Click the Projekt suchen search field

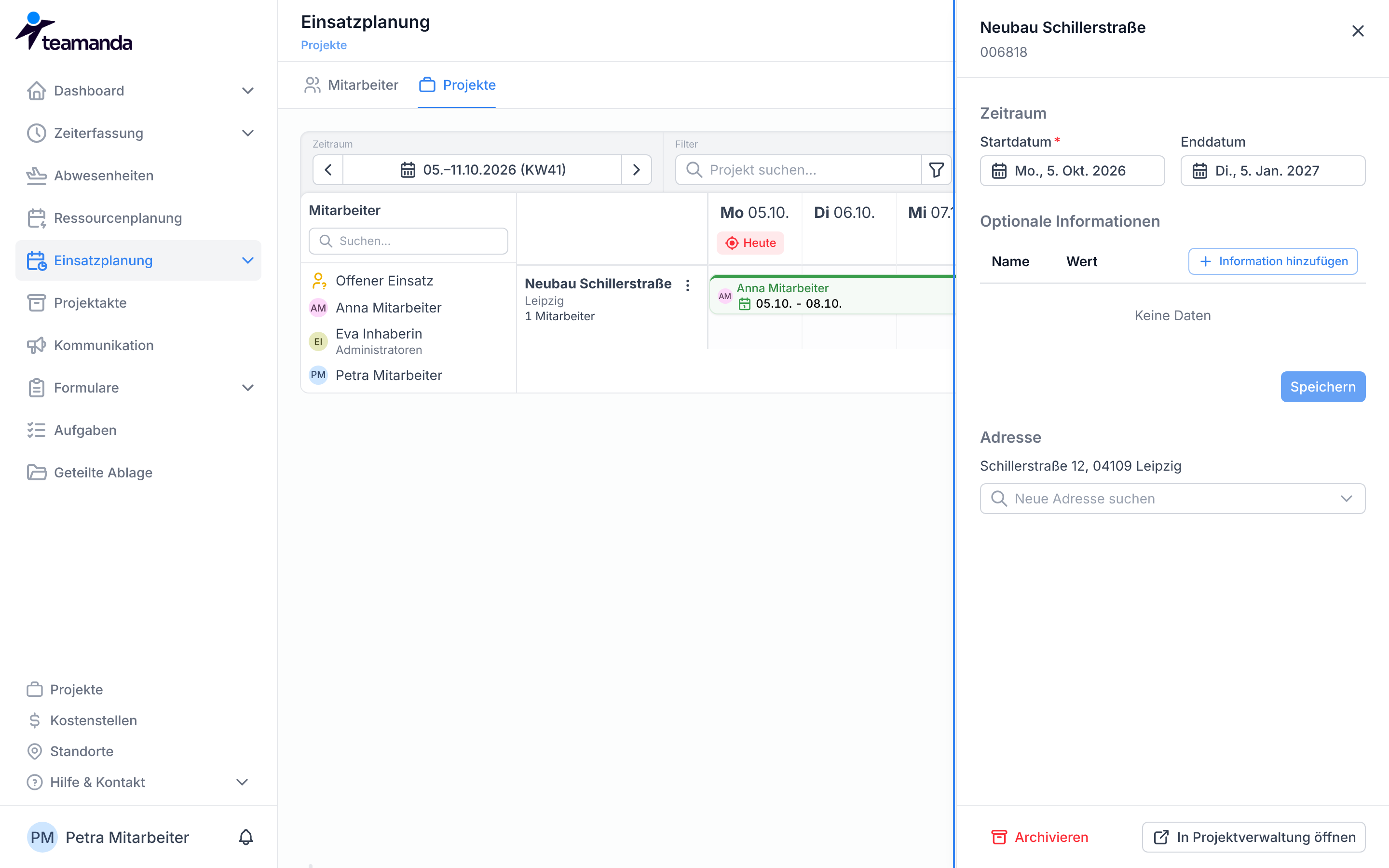tap(798, 170)
